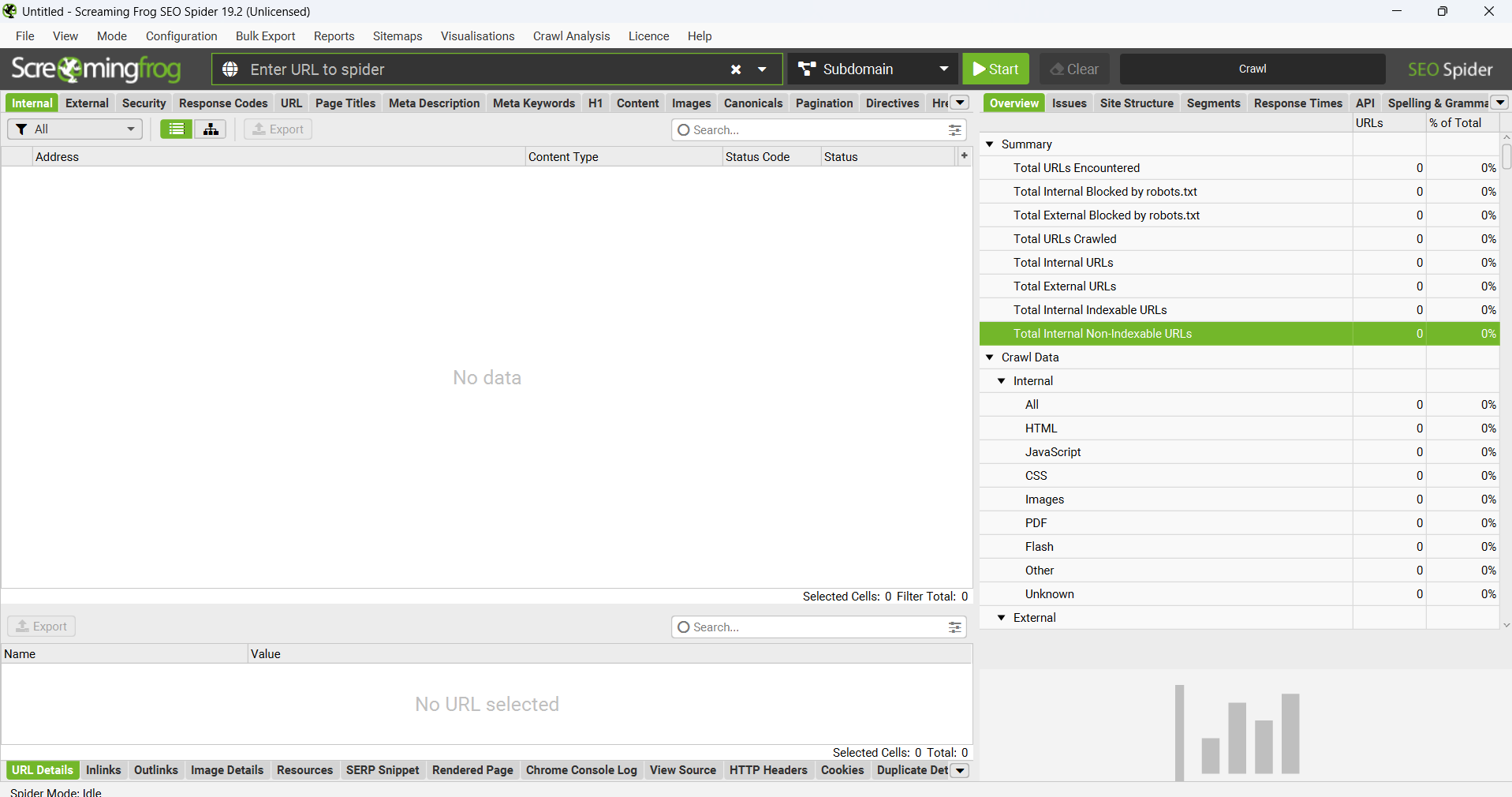Show more main tabs overflow arrow

point(961,103)
